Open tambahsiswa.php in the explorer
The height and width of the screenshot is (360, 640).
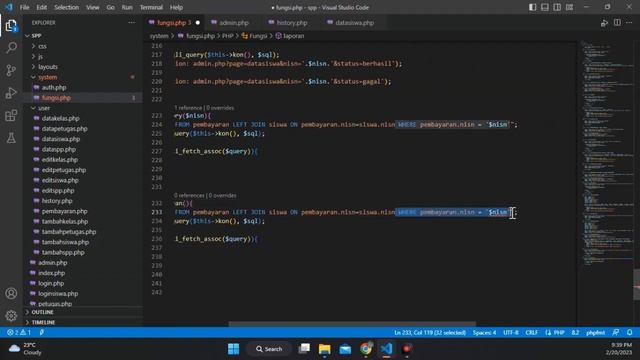[65, 242]
